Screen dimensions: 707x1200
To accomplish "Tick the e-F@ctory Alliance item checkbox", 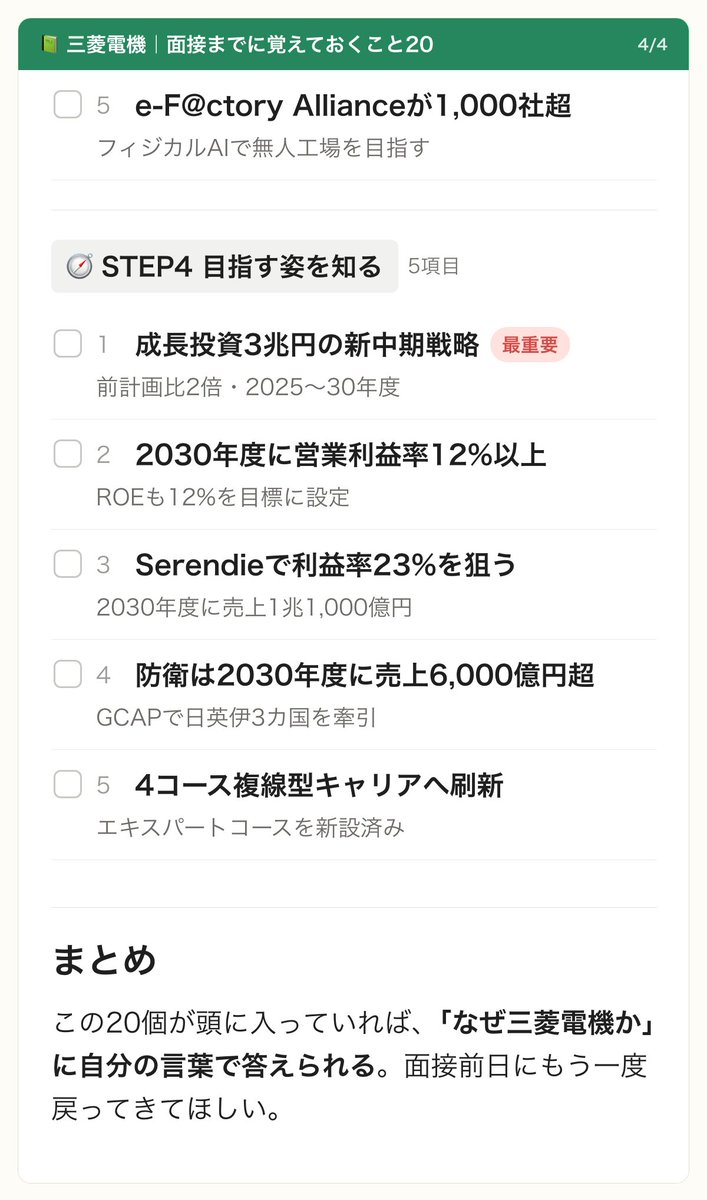I will click(67, 104).
